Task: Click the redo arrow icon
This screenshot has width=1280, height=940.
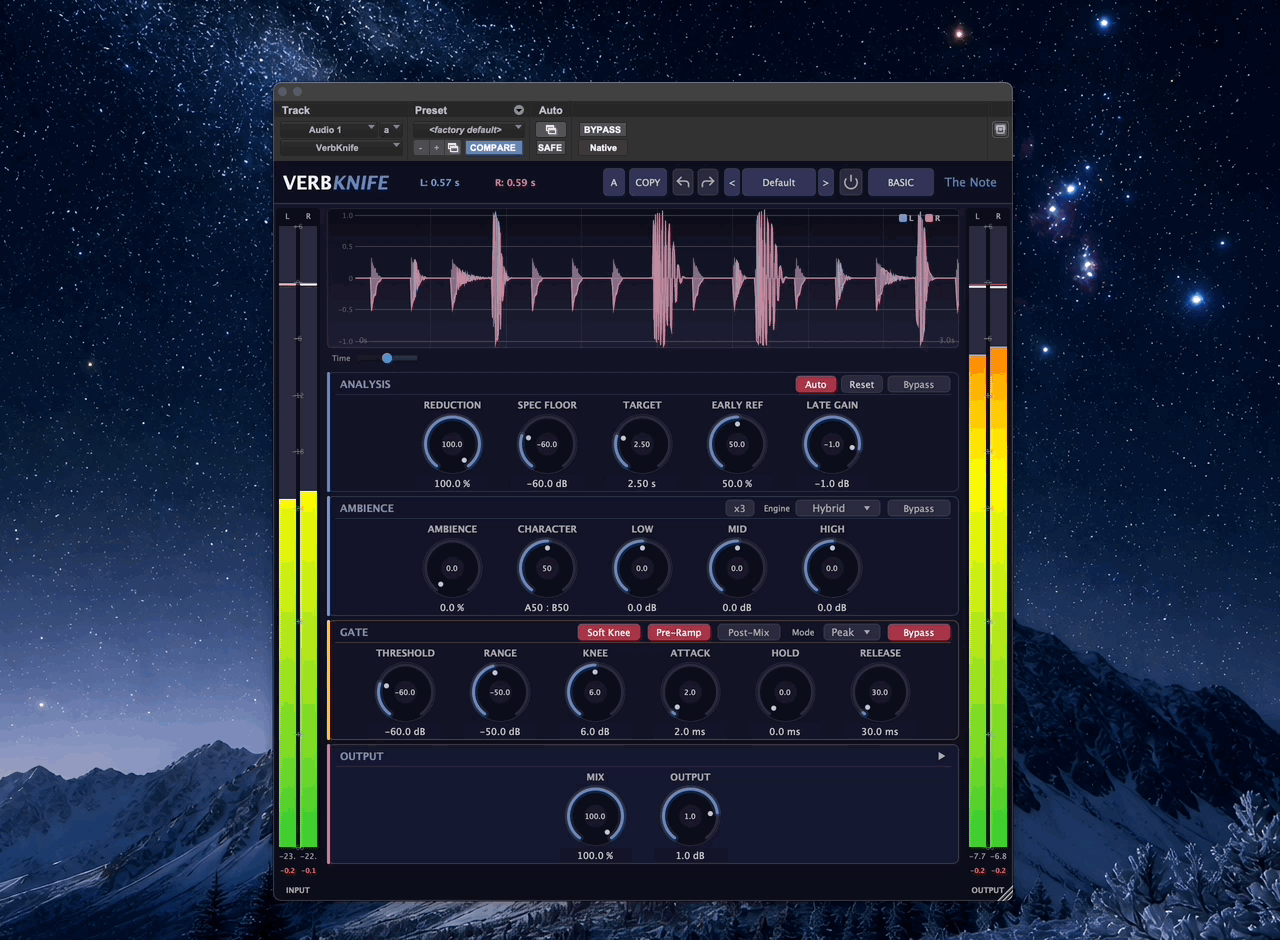Action: tap(708, 182)
